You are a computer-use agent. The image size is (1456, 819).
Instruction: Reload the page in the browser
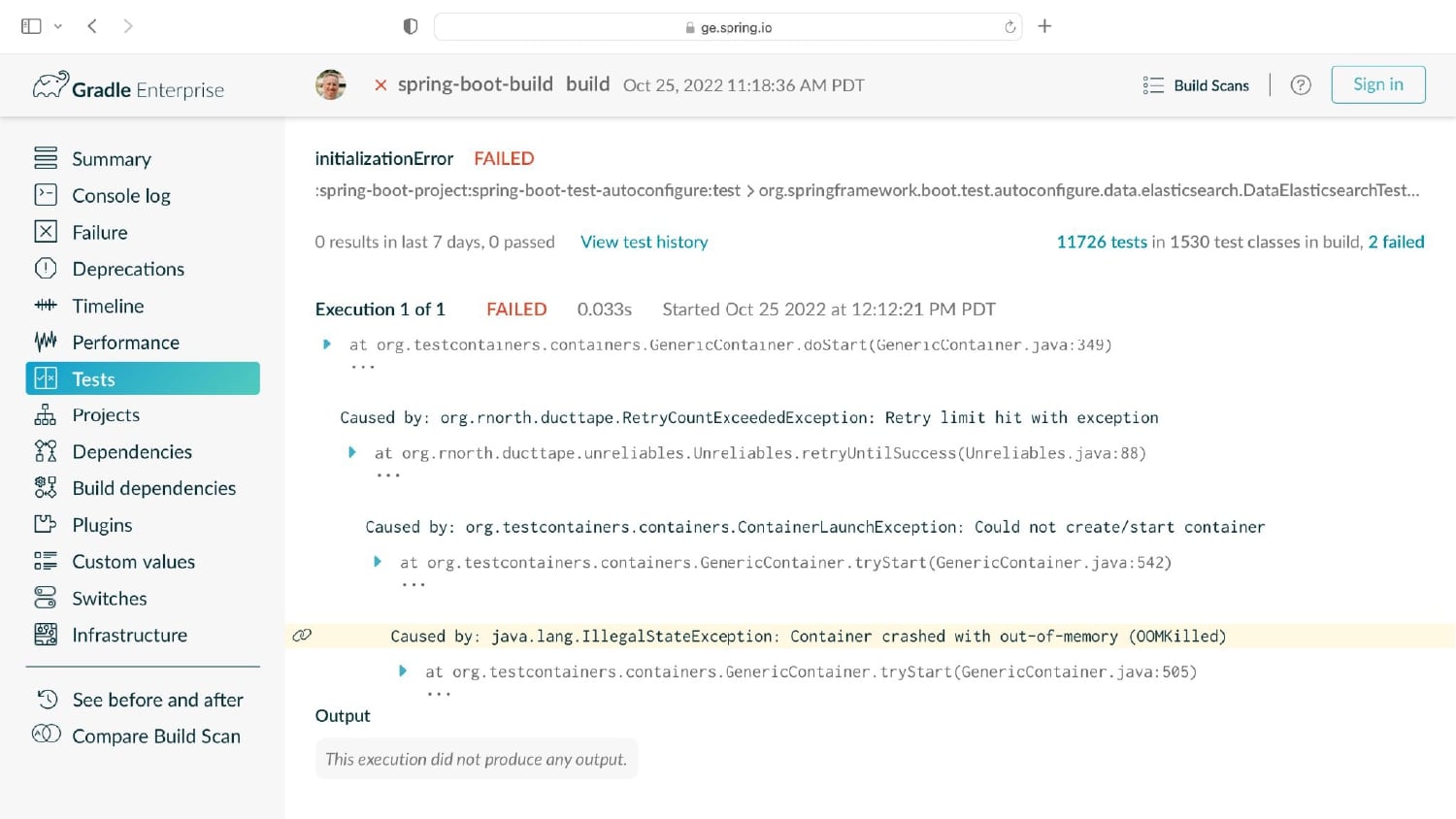click(x=1009, y=27)
